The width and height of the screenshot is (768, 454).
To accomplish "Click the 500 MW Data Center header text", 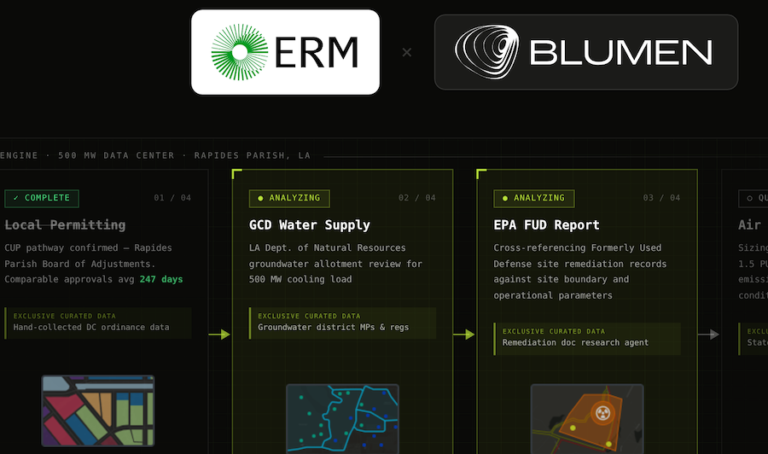I will coord(116,155).
